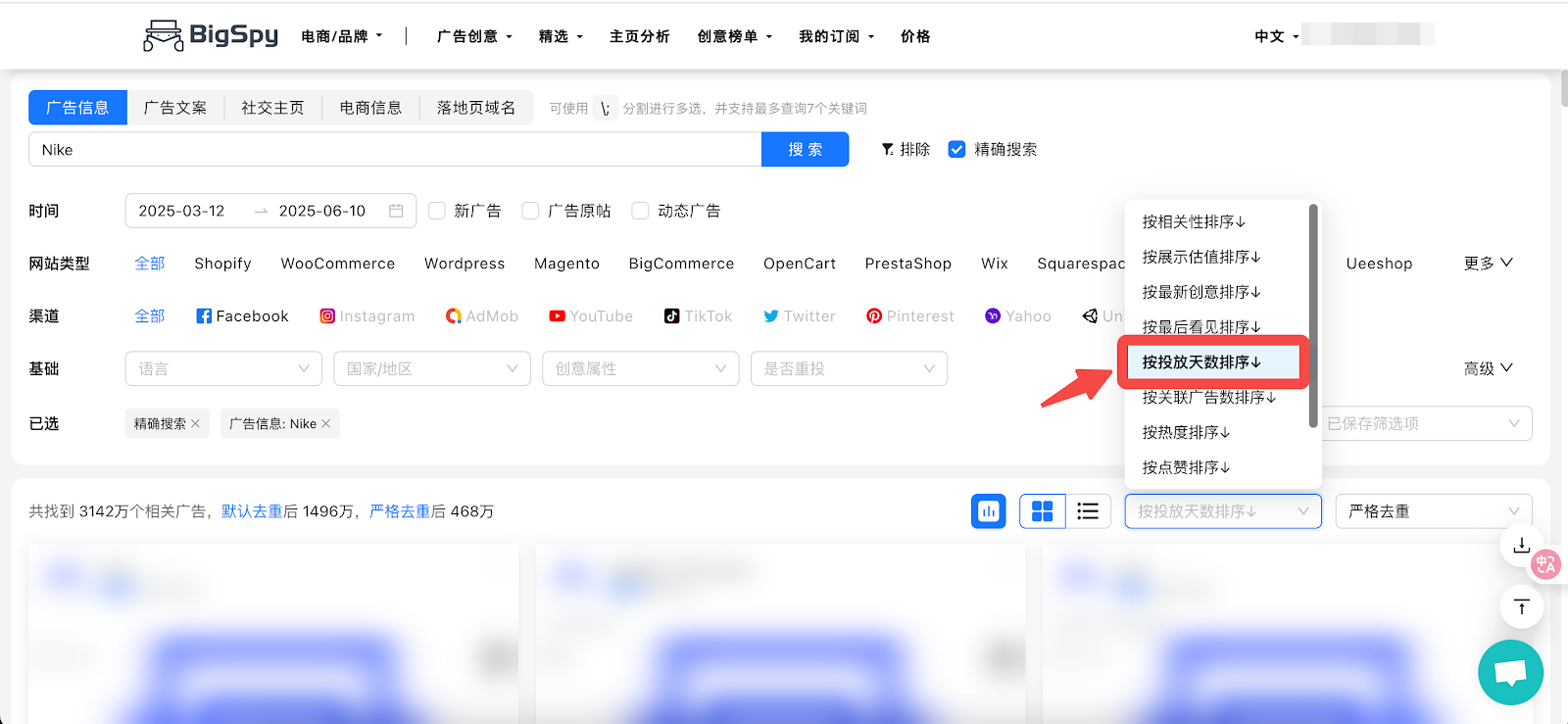Open the 中文 language menu
Image resolution: width=1568 pixels, height=724 pixels.
point(1277,36)
